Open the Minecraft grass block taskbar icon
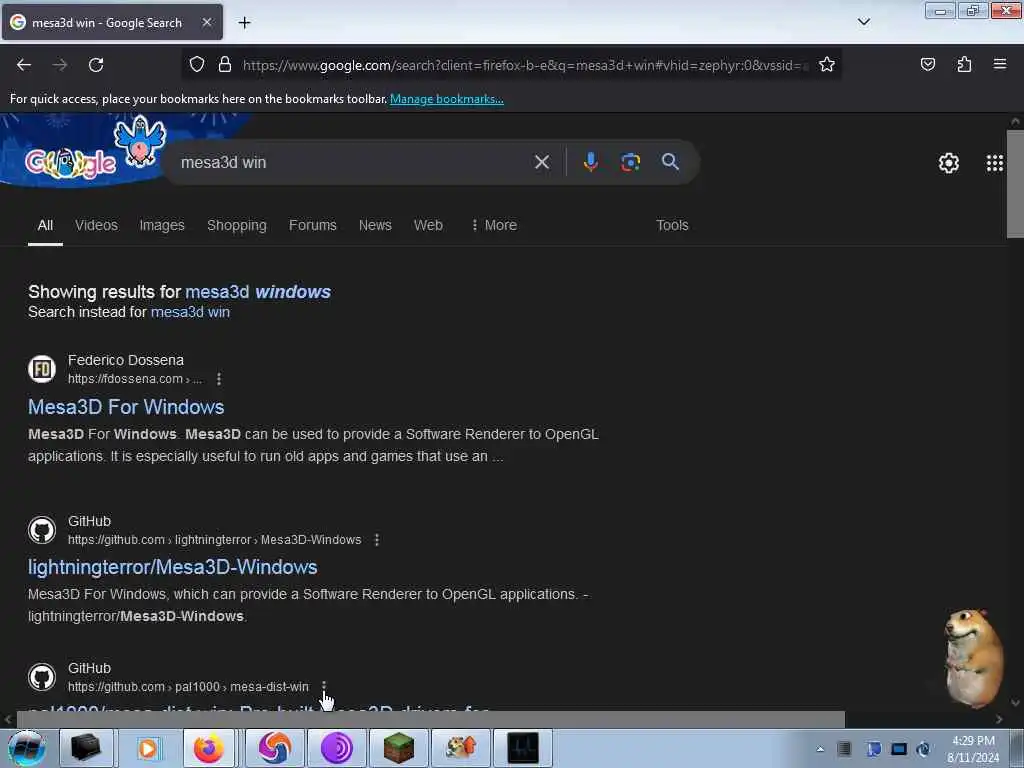Image resolution: width=1024 pixels, height=768 pixels. (398, 748)
